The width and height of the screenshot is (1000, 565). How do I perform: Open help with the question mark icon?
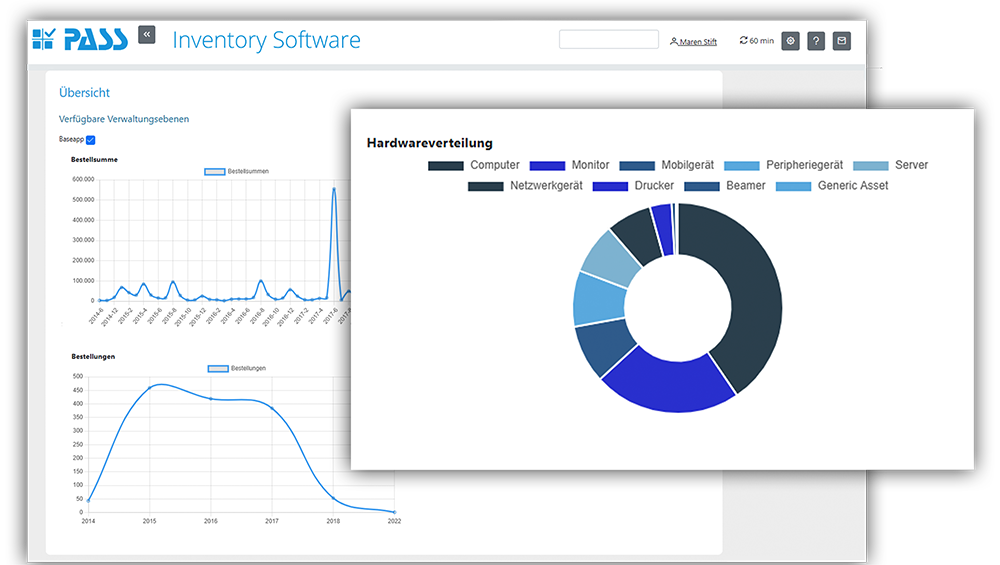(x=816, y=41)
